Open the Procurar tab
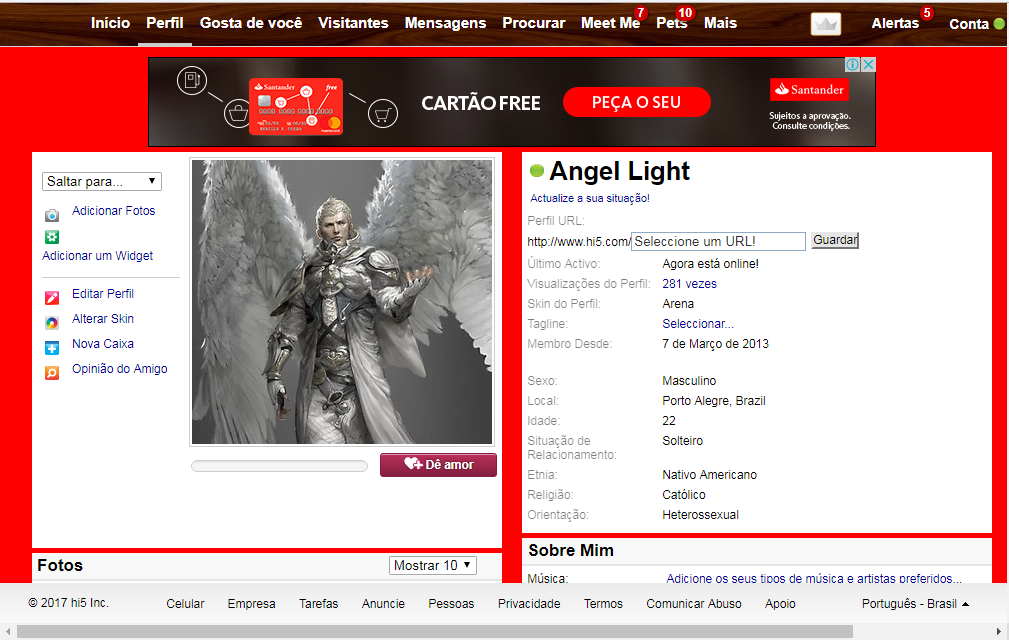1009x640 pixels. click(533, 23)
